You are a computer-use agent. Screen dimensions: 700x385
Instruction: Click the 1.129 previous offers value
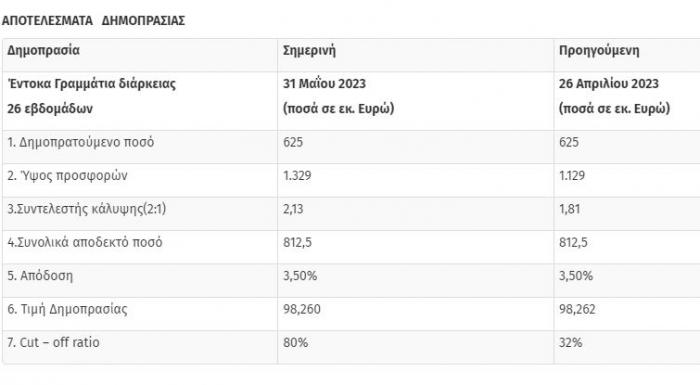(x=572, y=176)
